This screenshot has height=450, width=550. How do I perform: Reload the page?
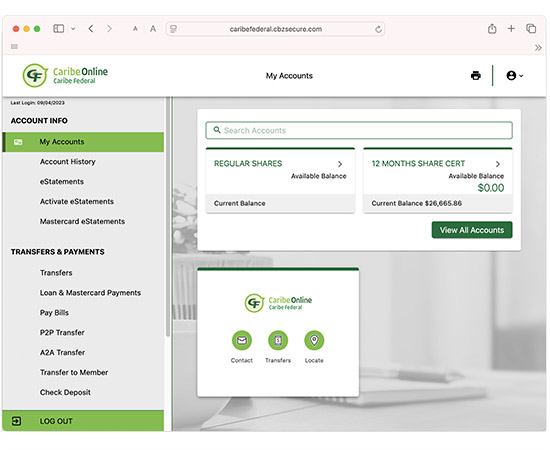[x=378, y=29]
